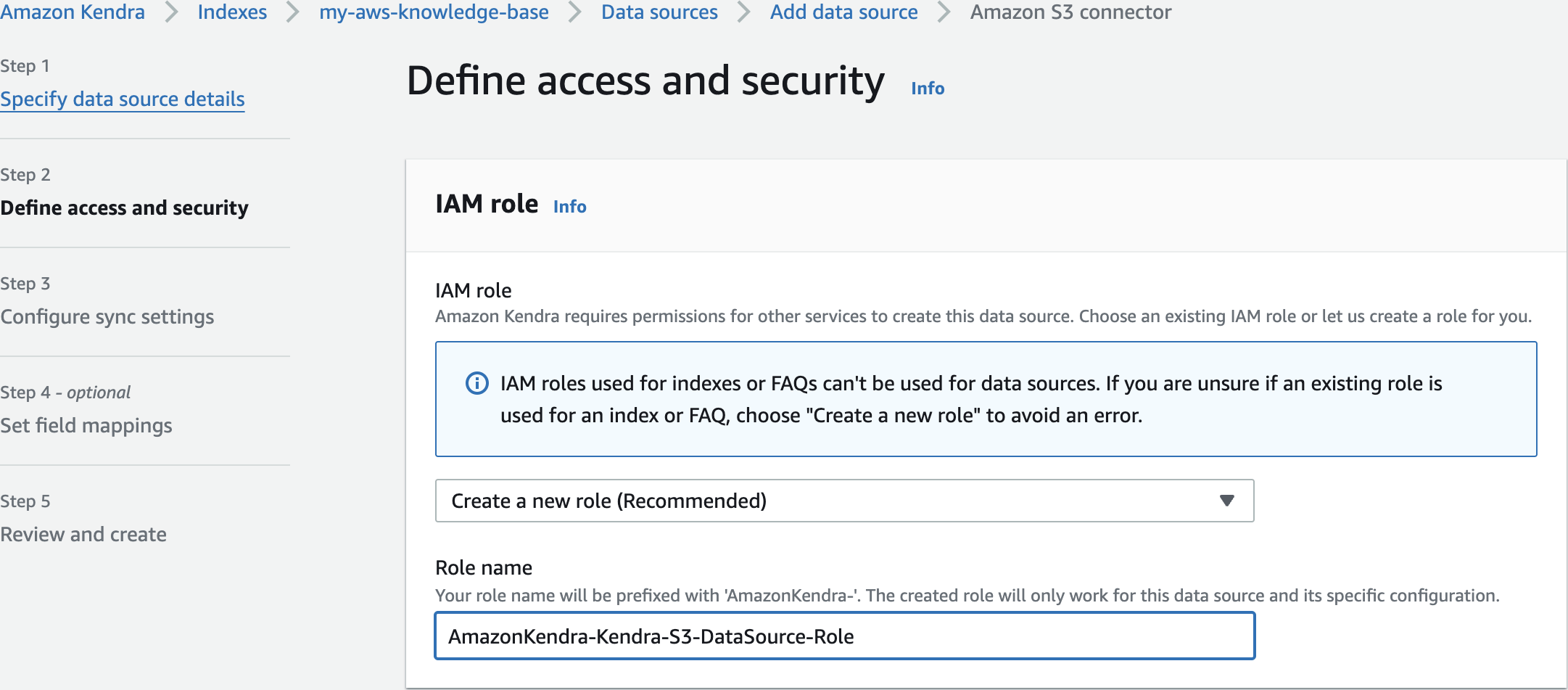
Task: Click the Role name input field
Action: click(x=843, y=636)
